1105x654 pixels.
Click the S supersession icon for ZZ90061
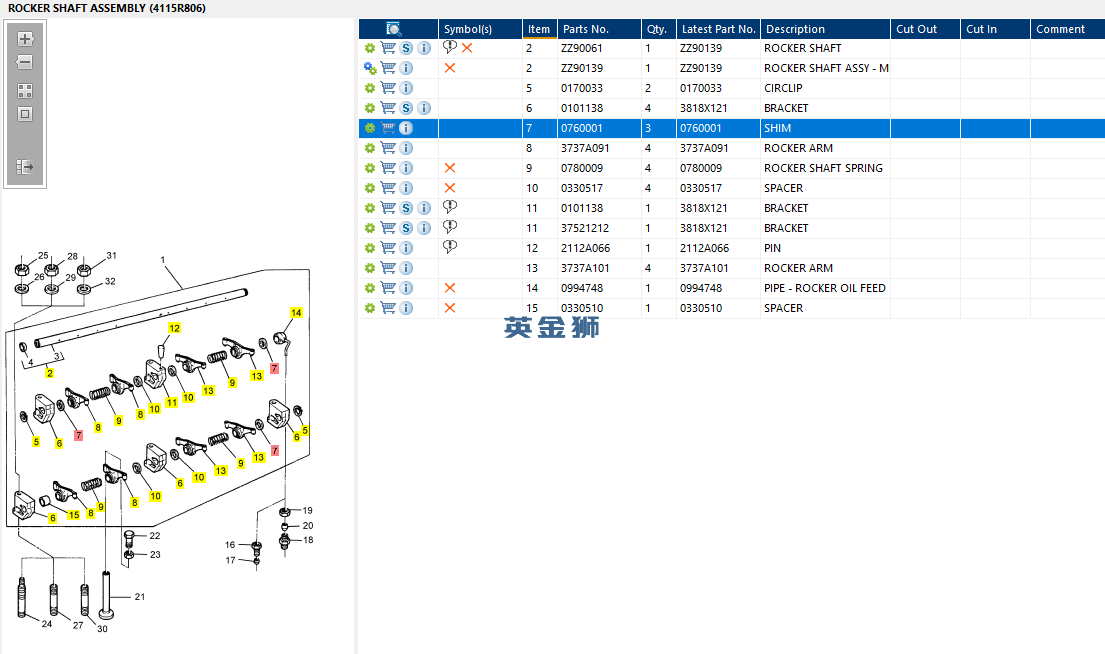tap(406, 48)
